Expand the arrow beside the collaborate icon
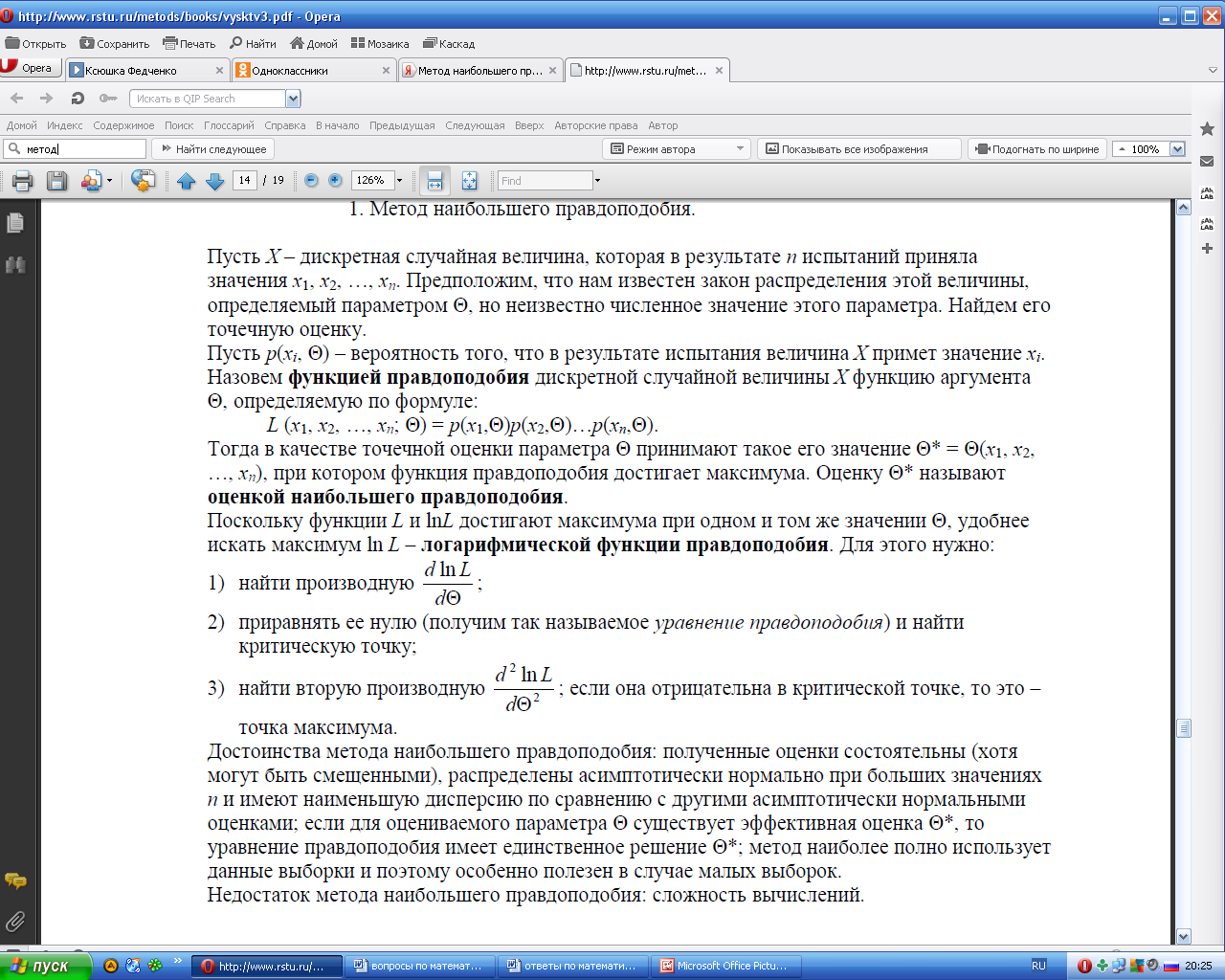The width and height of the screenshot is (1225, 980). pyautogui.click(x=109, y=180)
